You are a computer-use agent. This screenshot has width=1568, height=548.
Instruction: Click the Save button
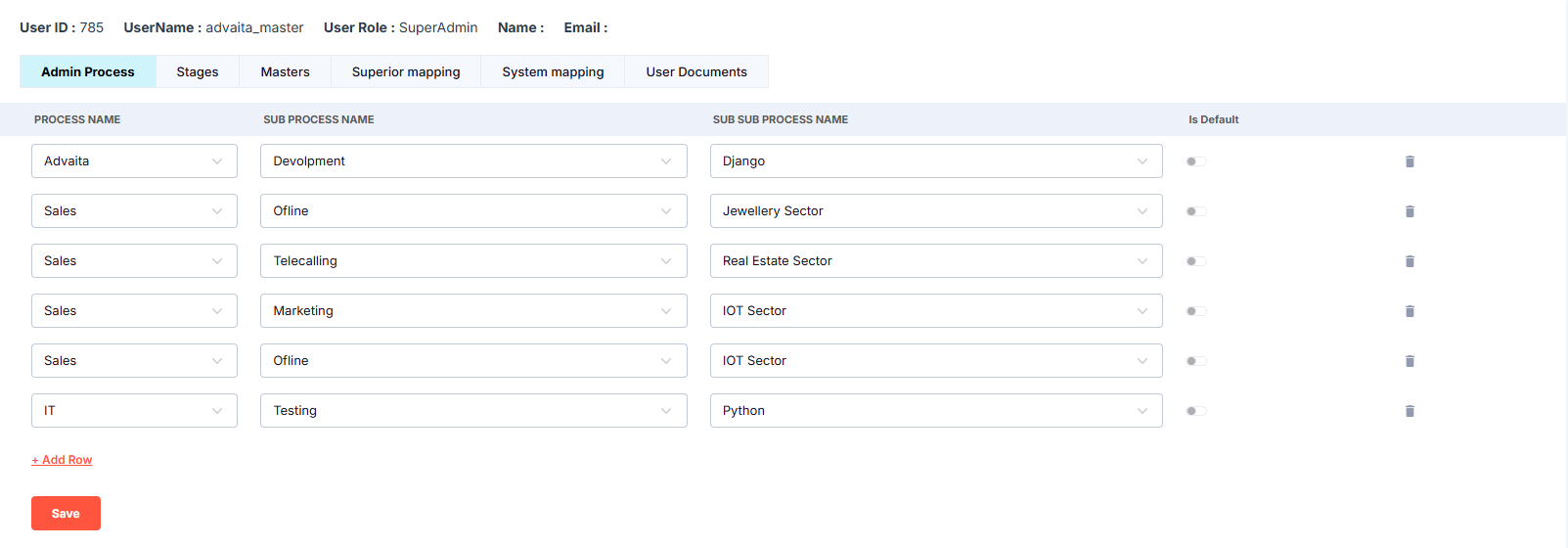(x=66, y=514)
